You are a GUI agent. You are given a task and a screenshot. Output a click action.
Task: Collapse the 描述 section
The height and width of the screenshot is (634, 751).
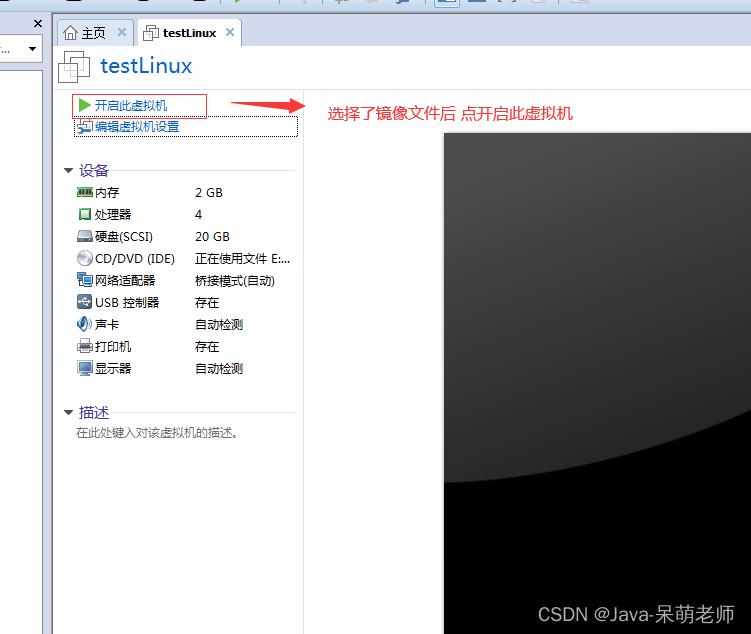click(x=68, y=412)
